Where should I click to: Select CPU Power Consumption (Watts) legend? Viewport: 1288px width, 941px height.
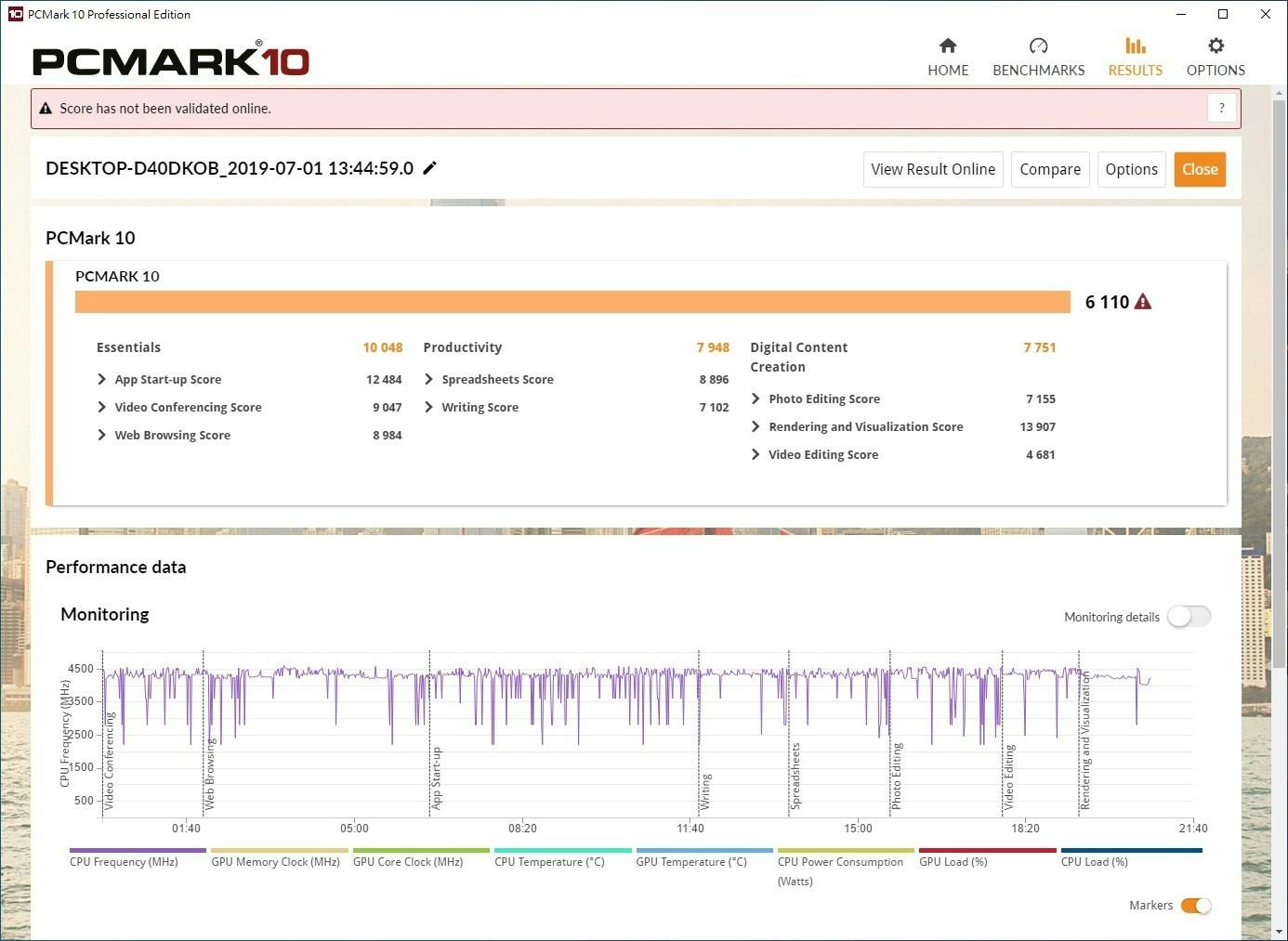846,850
